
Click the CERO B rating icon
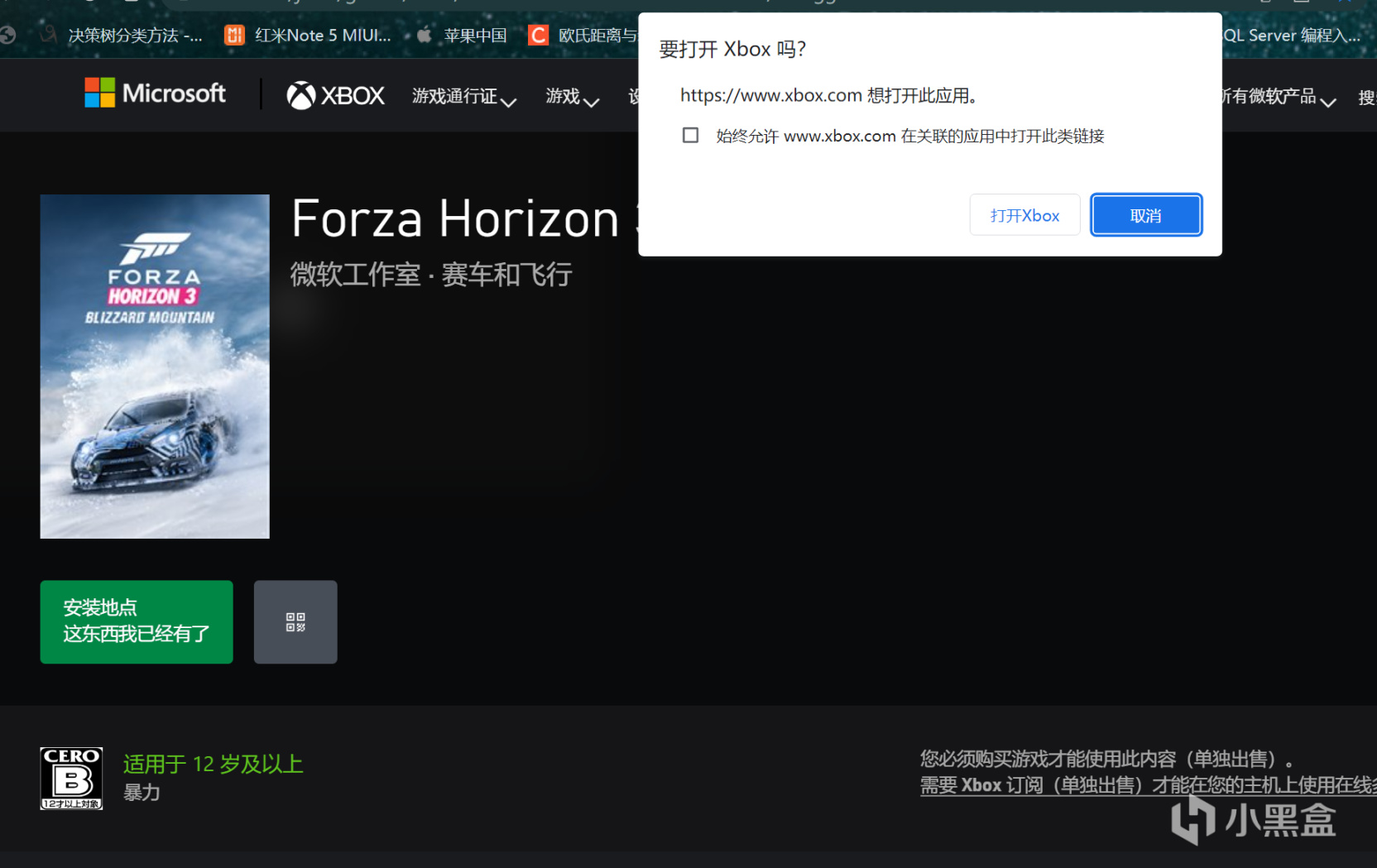tap(71, 778)
